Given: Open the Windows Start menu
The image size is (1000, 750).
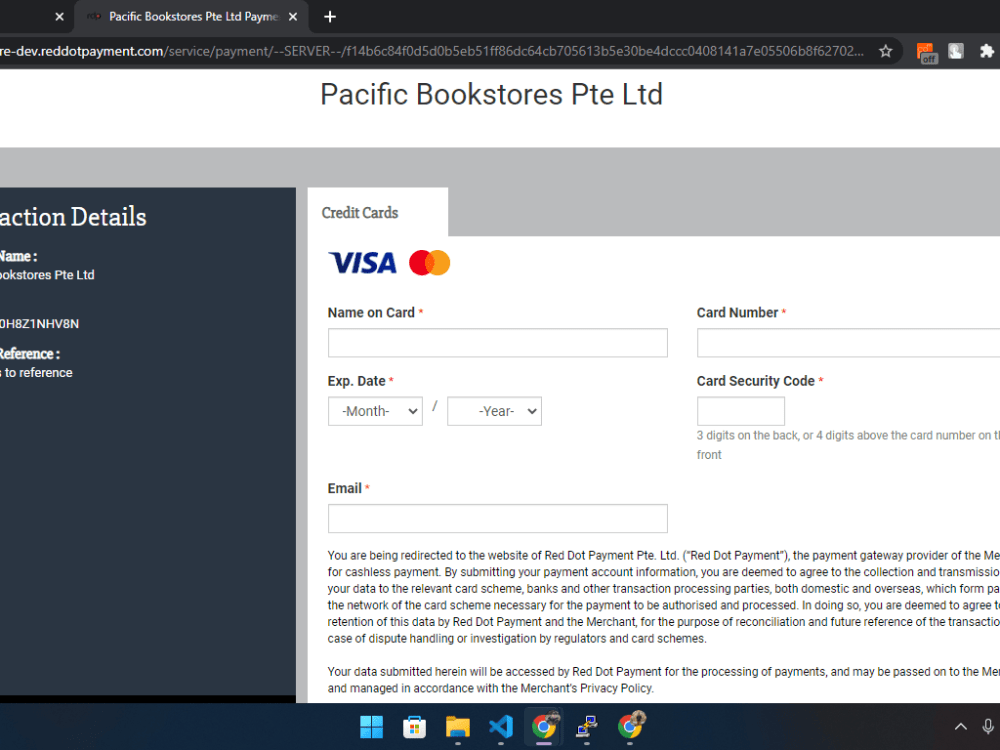Looking at the screenshot, I should point(371,727).
